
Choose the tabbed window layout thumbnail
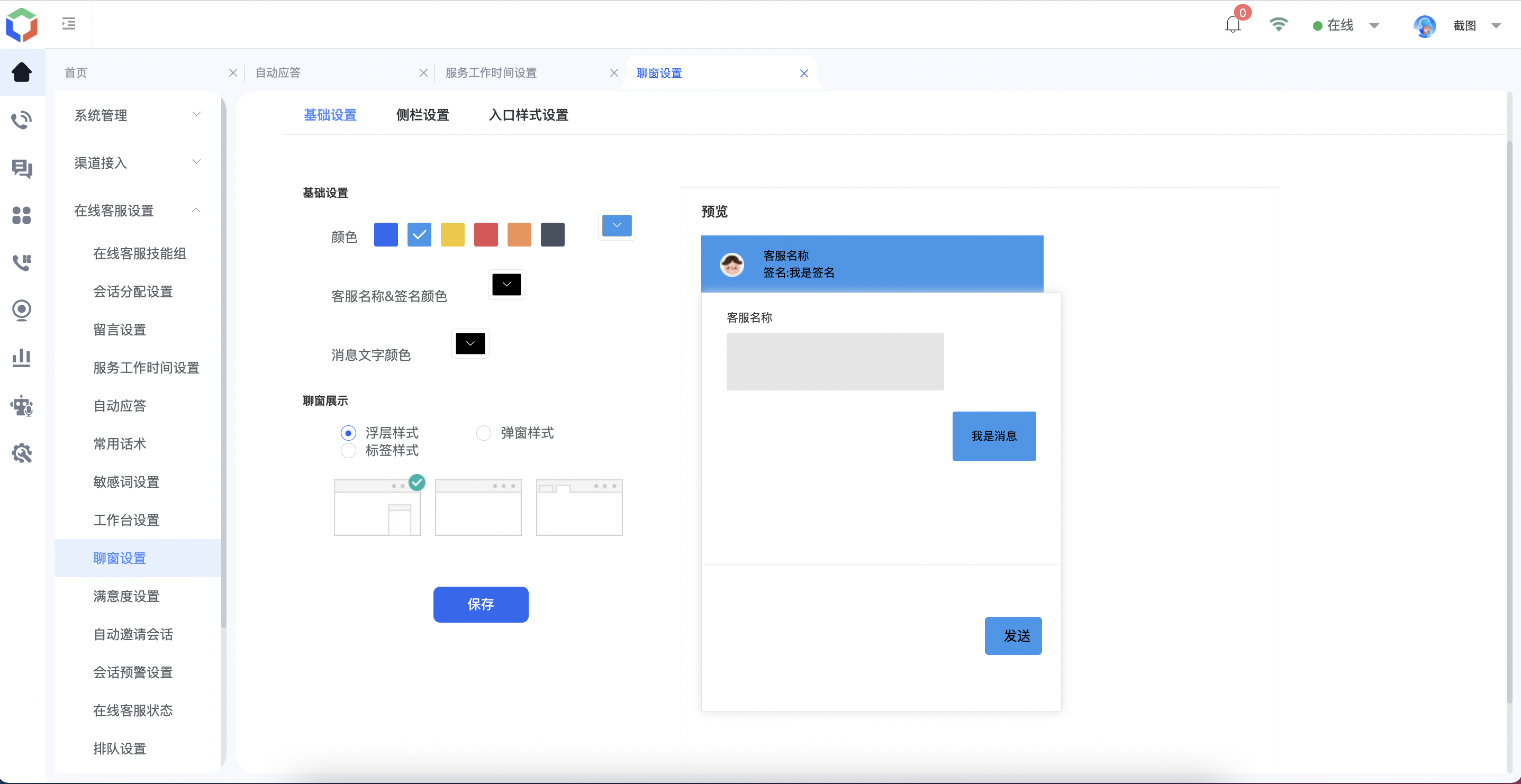(579, 507)
